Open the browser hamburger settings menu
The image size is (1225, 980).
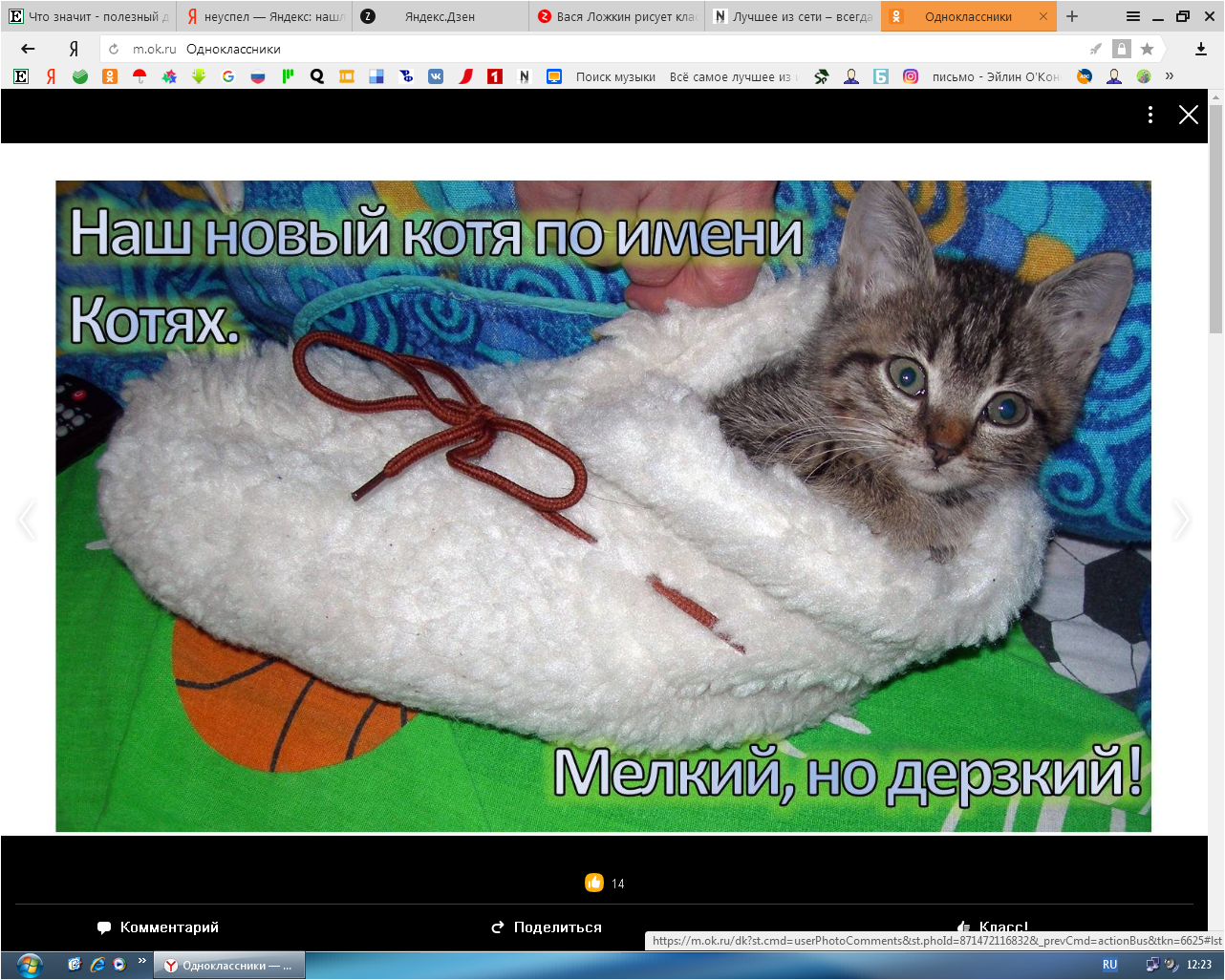[x=1132, y=16]
